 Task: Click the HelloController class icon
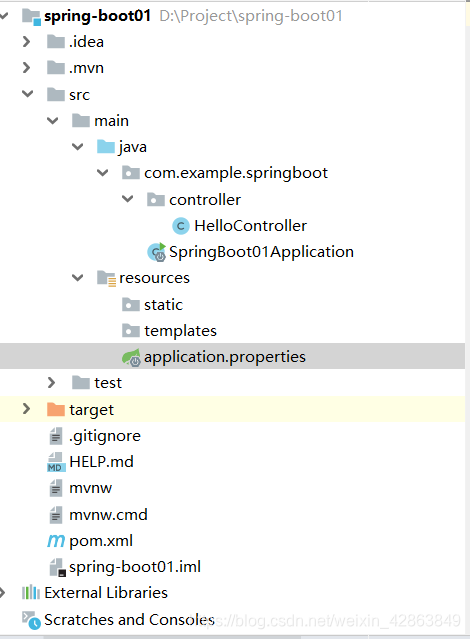(181, 226)
